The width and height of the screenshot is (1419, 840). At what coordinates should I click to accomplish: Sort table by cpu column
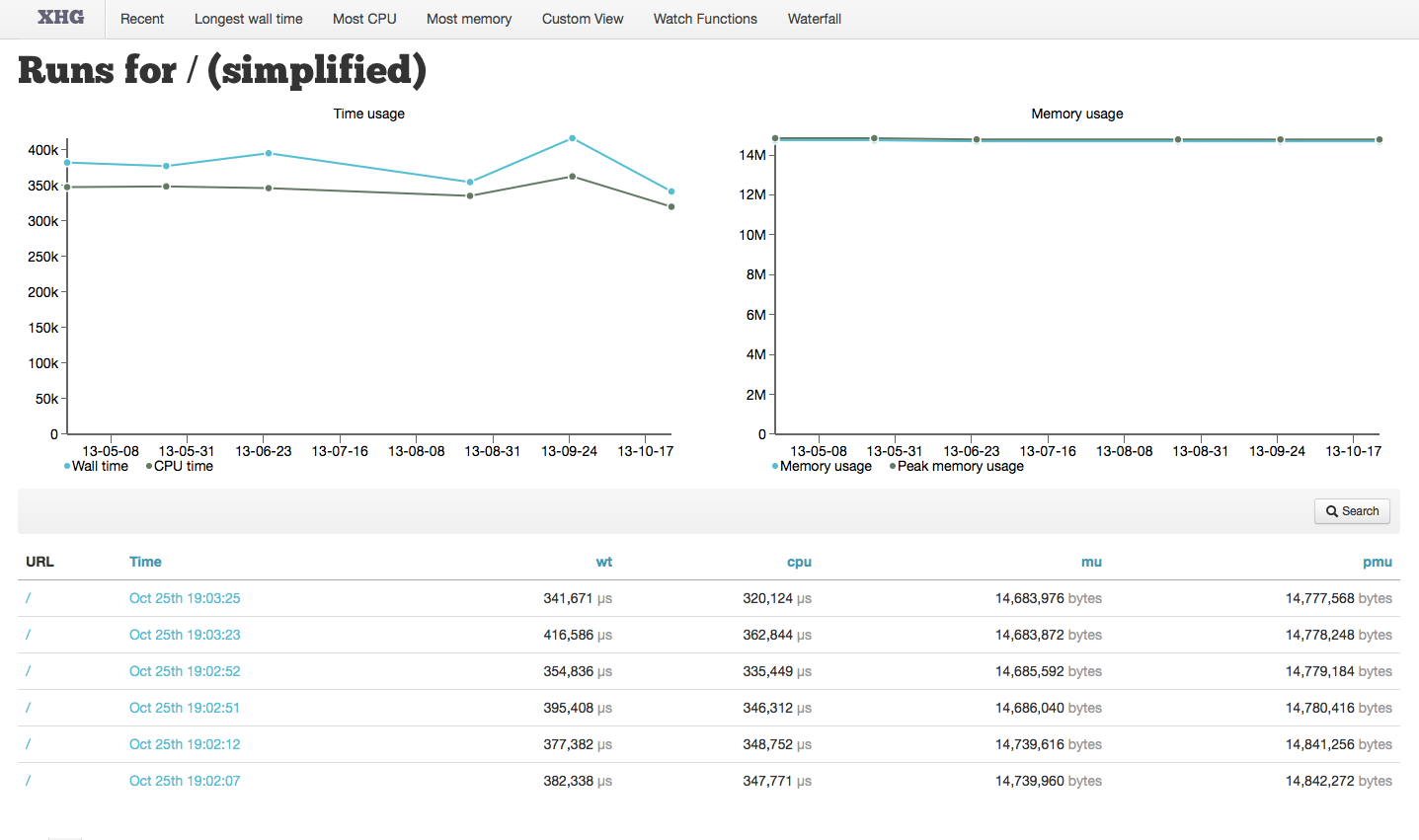click(799, 562)
